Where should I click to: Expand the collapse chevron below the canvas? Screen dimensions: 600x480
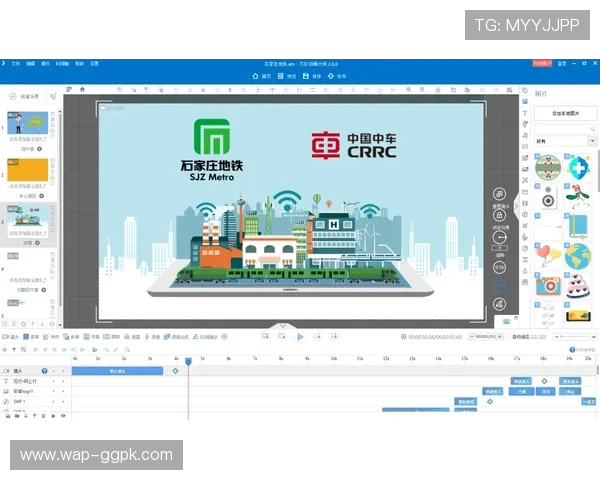(x=283, y=326)
